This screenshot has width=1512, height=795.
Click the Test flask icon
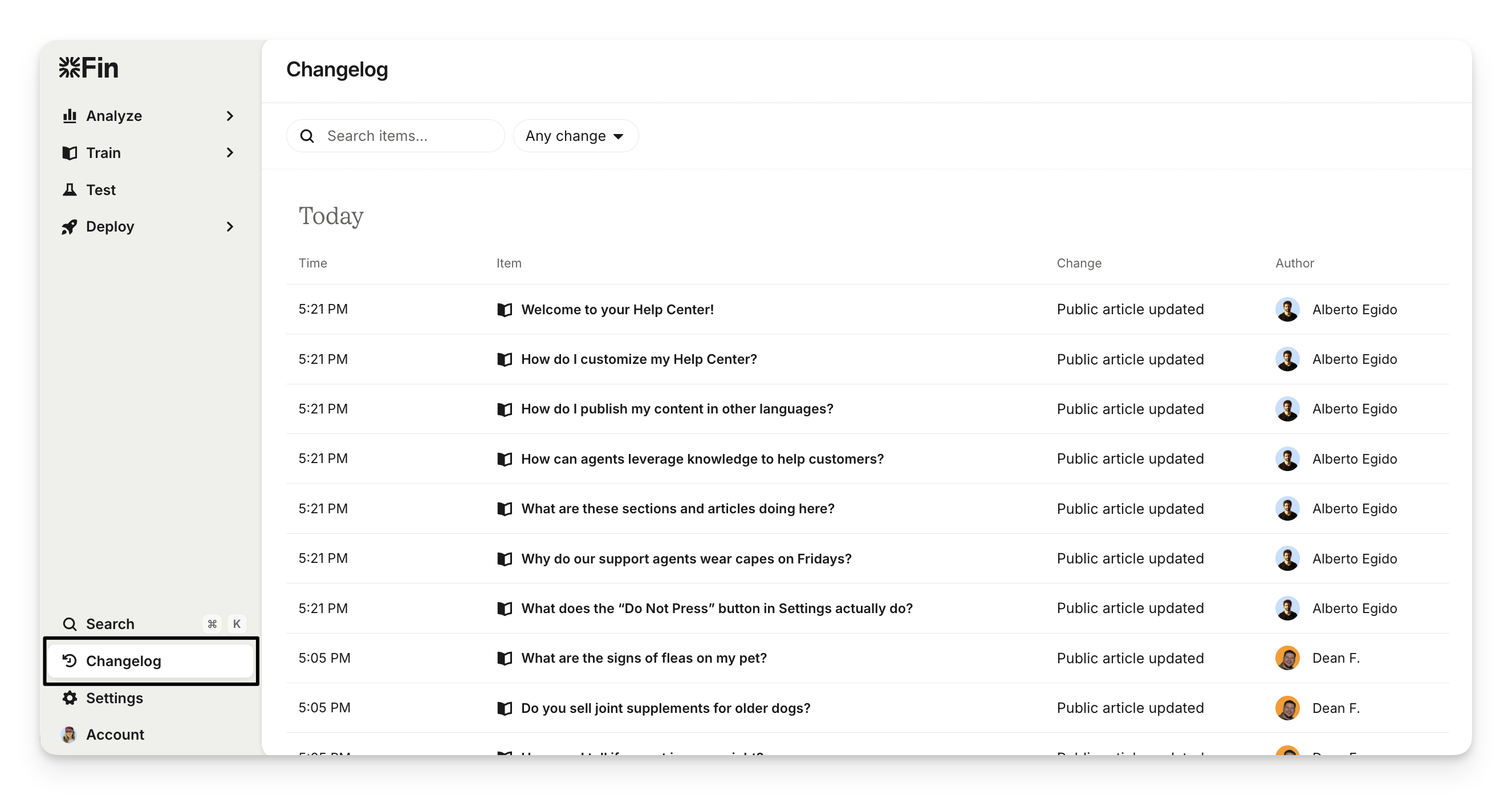70,190
